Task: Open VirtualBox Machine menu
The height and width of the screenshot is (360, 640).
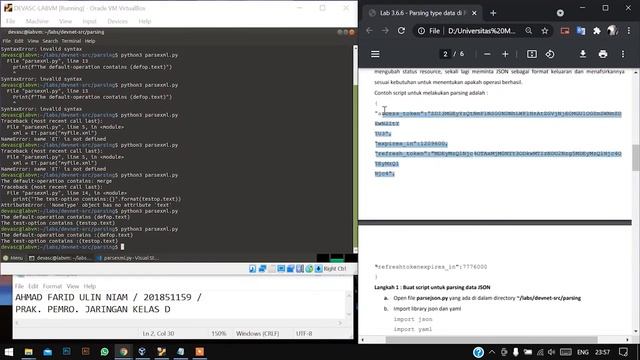Action: pyautogui.click(x=37, y=21)
